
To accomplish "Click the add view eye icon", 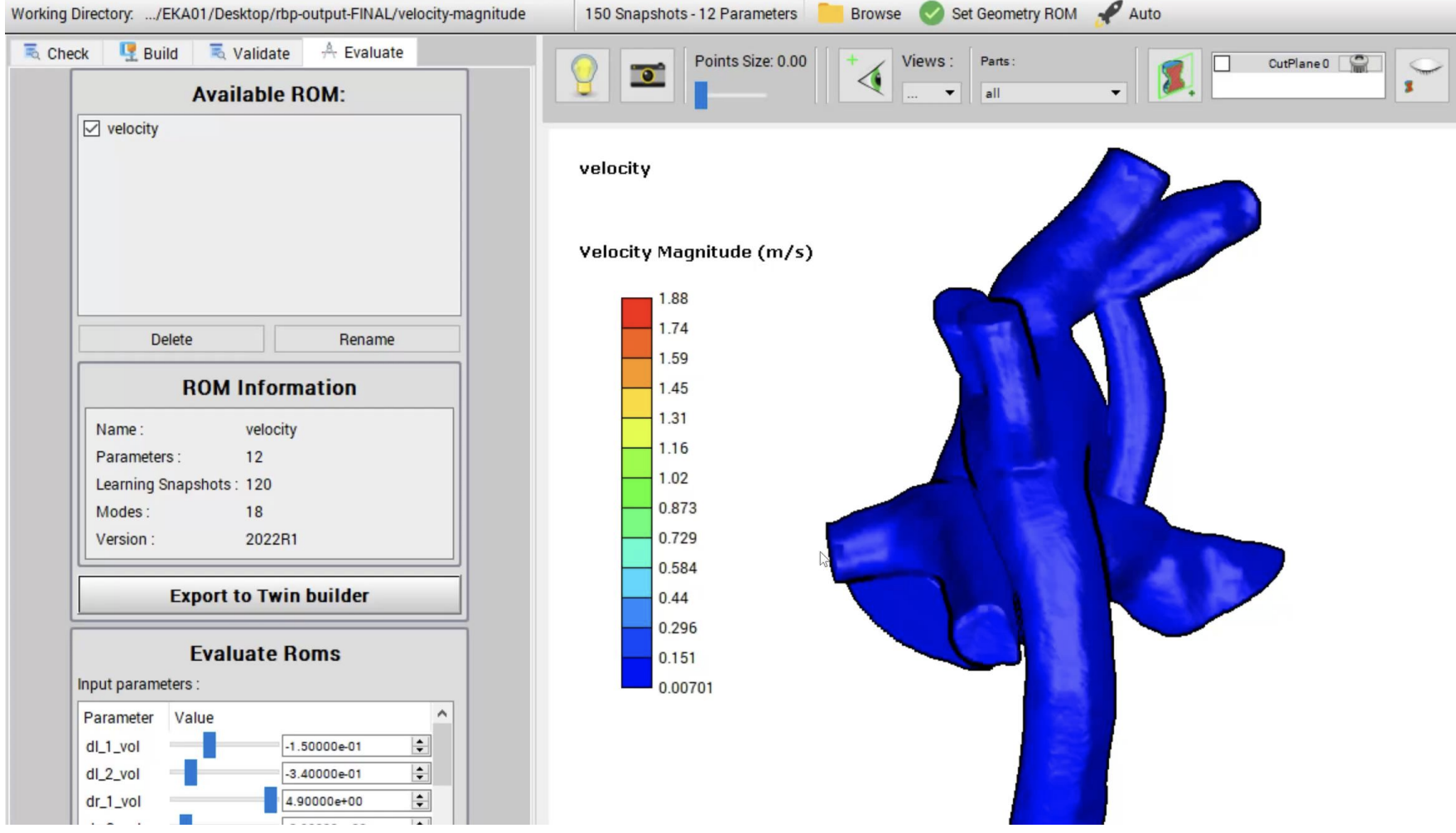I will click(x=865, y=75).
